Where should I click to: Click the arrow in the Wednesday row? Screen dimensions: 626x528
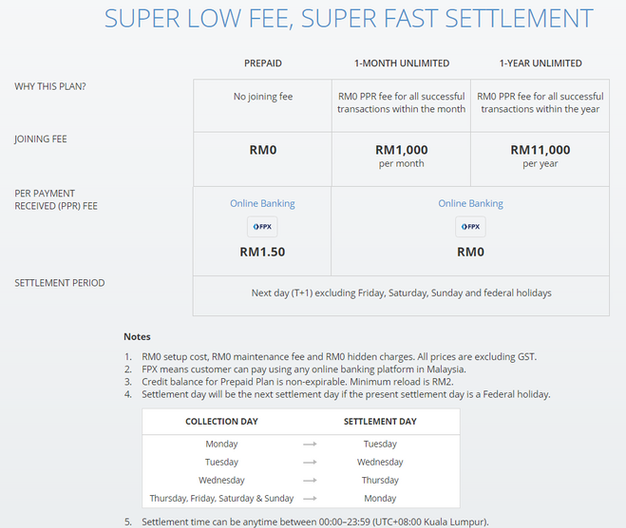pos(310,480)
